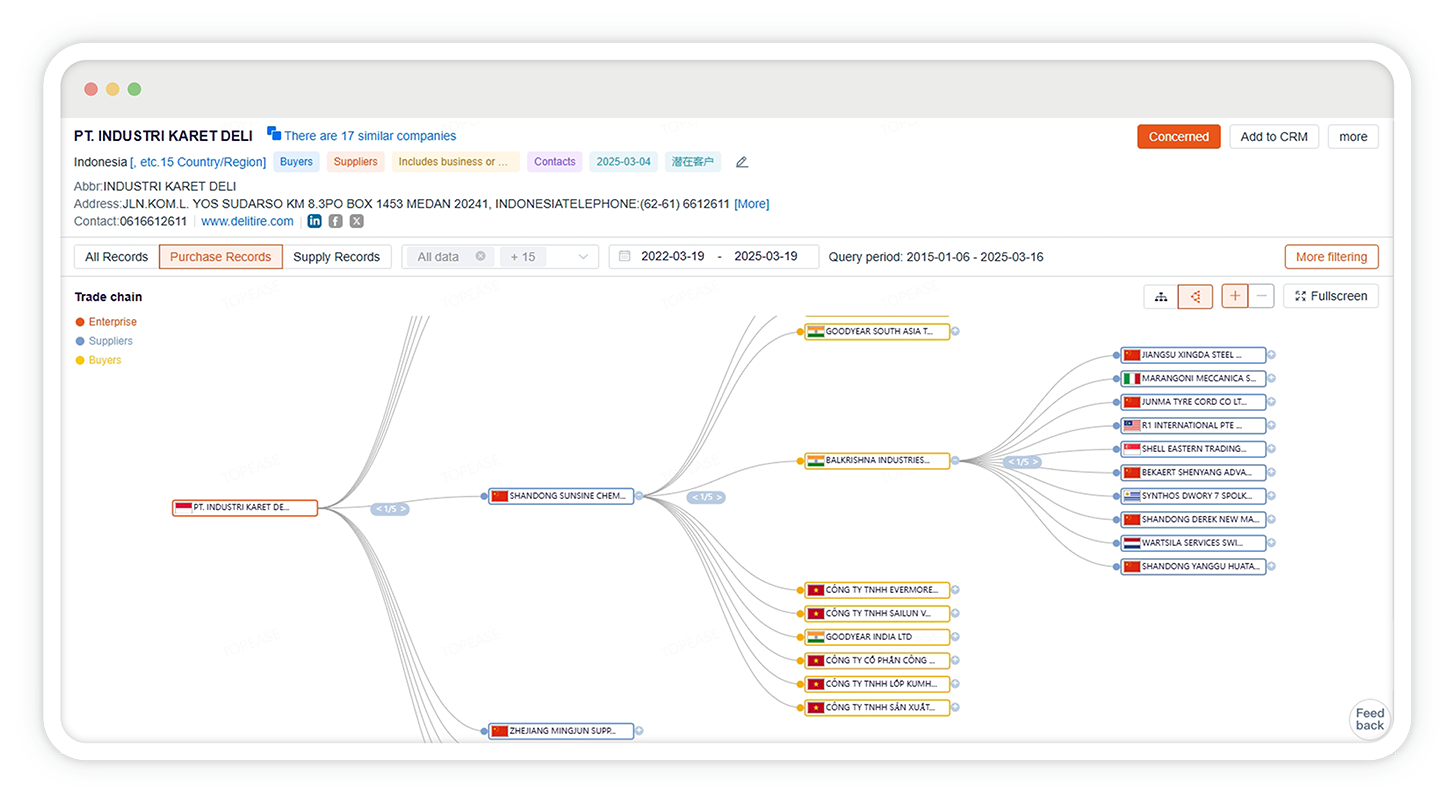Zoom in with the plus icon
The image size is (1455, 804).
pos(1235,296)
